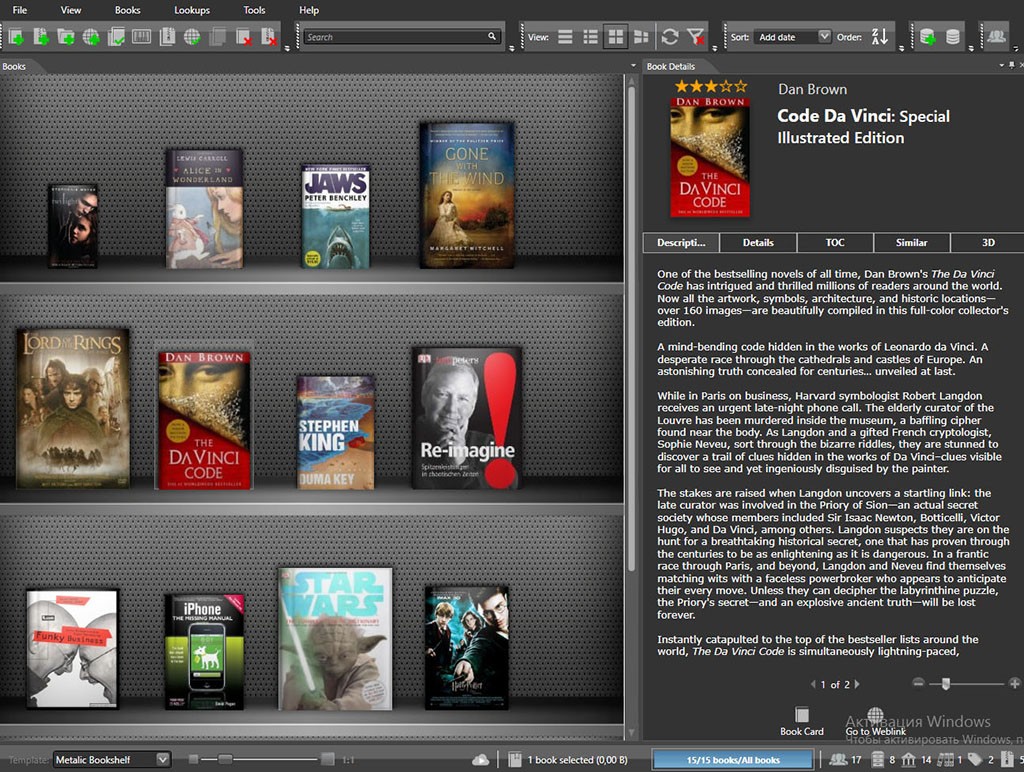Select the Description tab
This screenshot has height=772, width=1024.
[x=681, y=242]
